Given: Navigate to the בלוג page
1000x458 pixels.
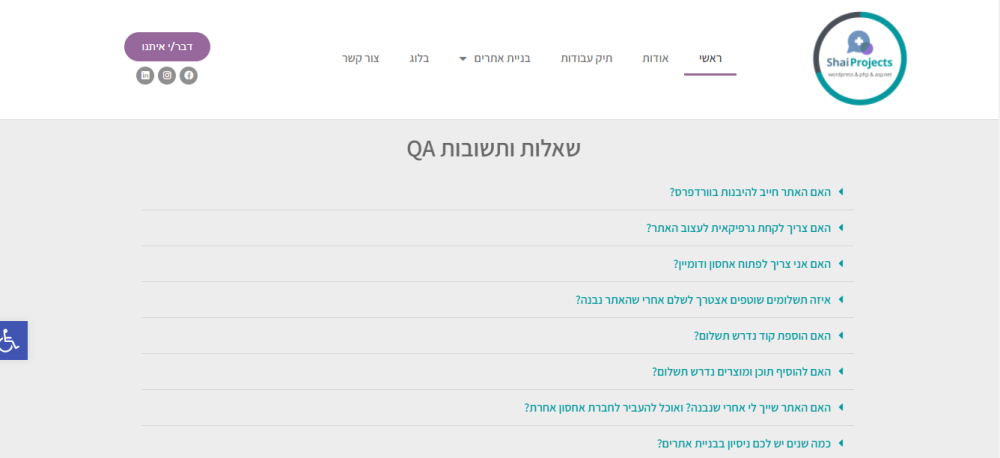Looking at the screenshot, I should point(419,59).
